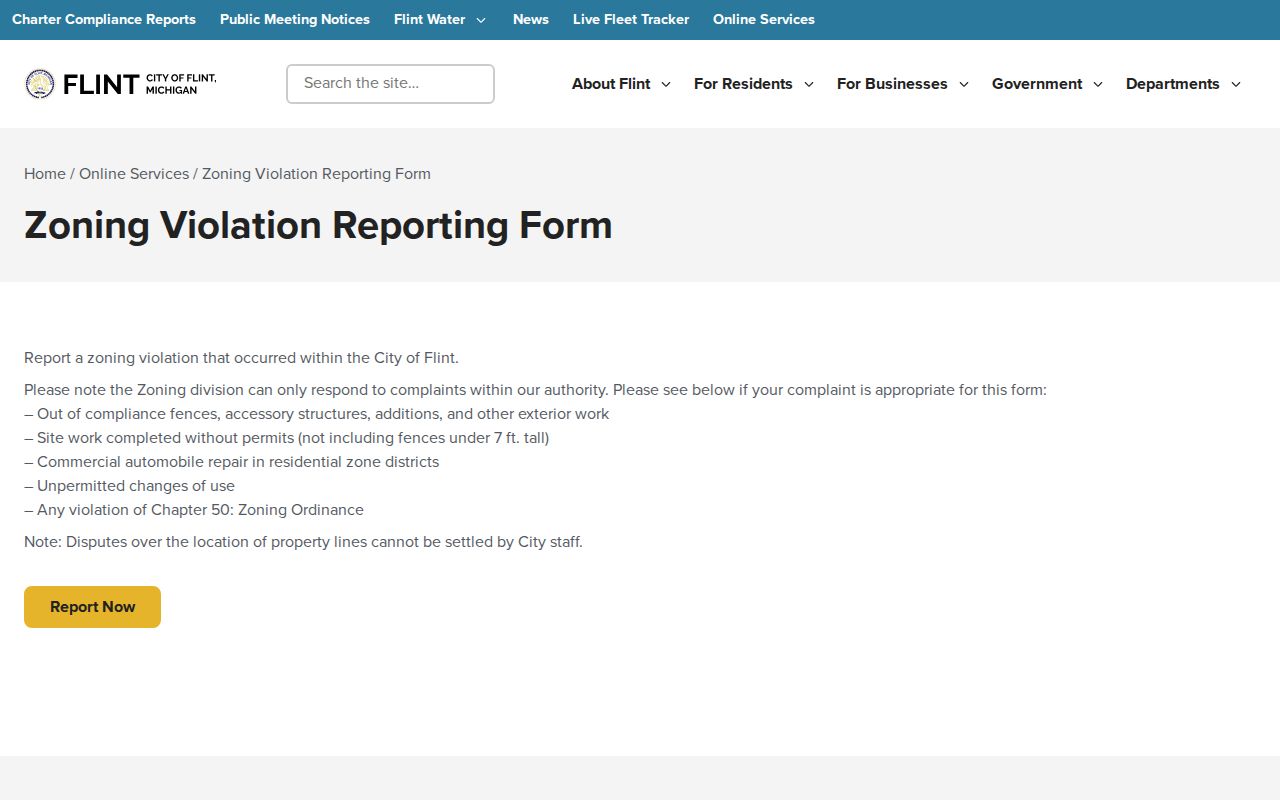
Task: Click 'Any violation of Chapter 50: Zoning Ordinance' text
Action: [194, 510]
